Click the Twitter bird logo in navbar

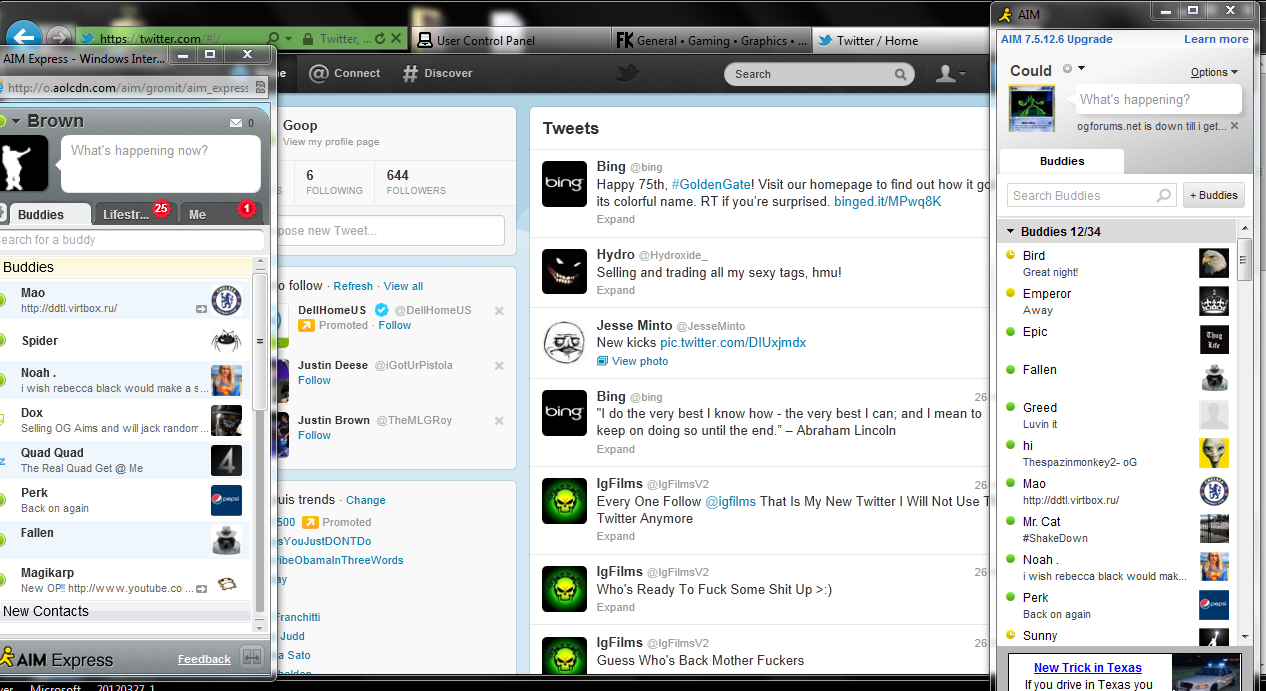pos(627,73)
